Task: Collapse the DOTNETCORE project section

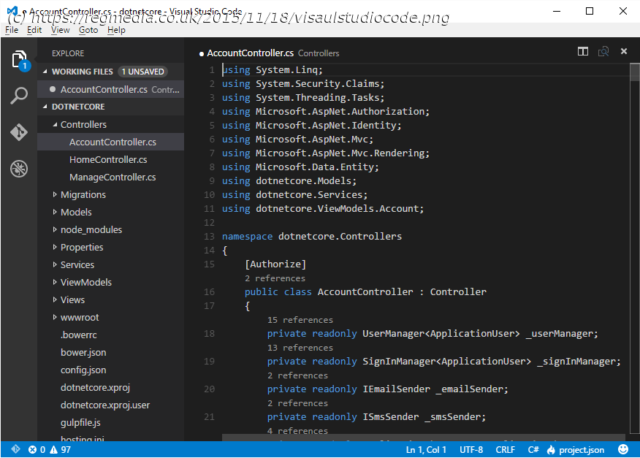Action: point(45,107)
